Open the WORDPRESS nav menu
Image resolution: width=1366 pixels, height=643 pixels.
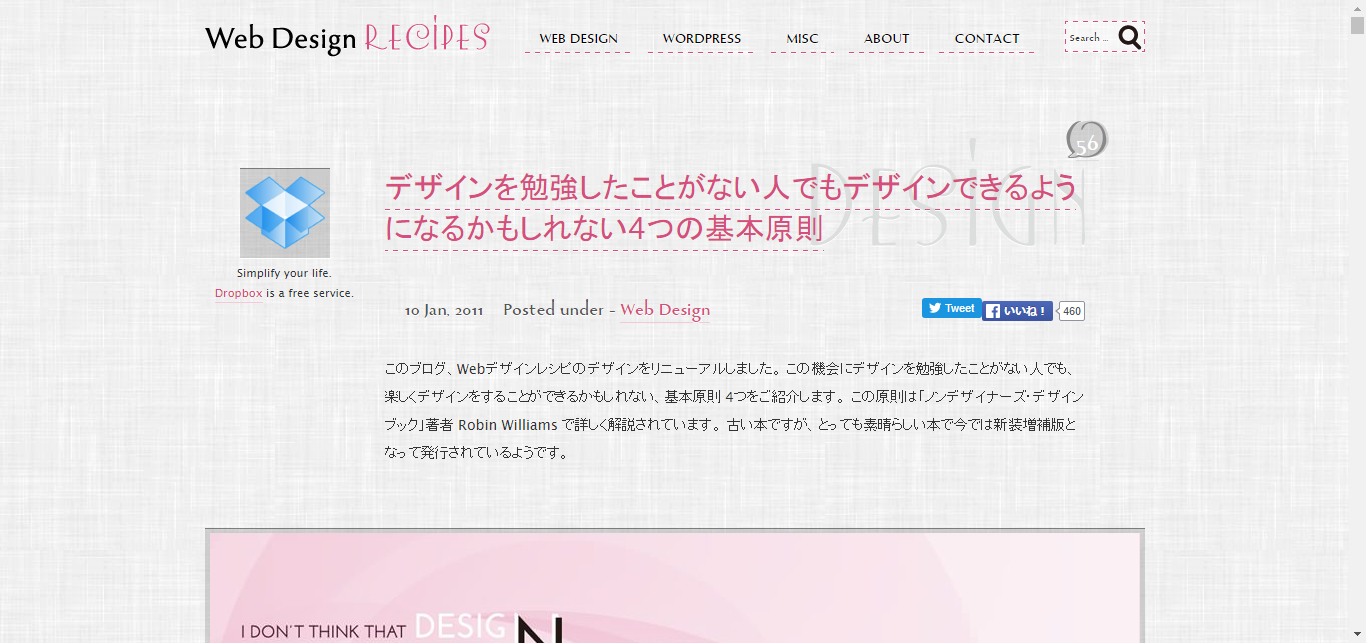(x=701, y=39)
